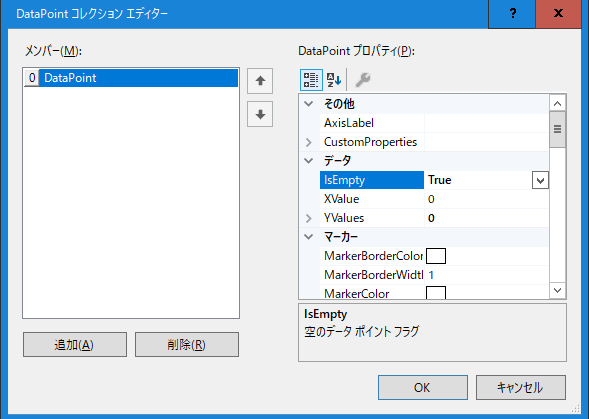The height and width of the screenshot is (419, 589).
Task: Click the help question mark button
Action: pos(512,14)
